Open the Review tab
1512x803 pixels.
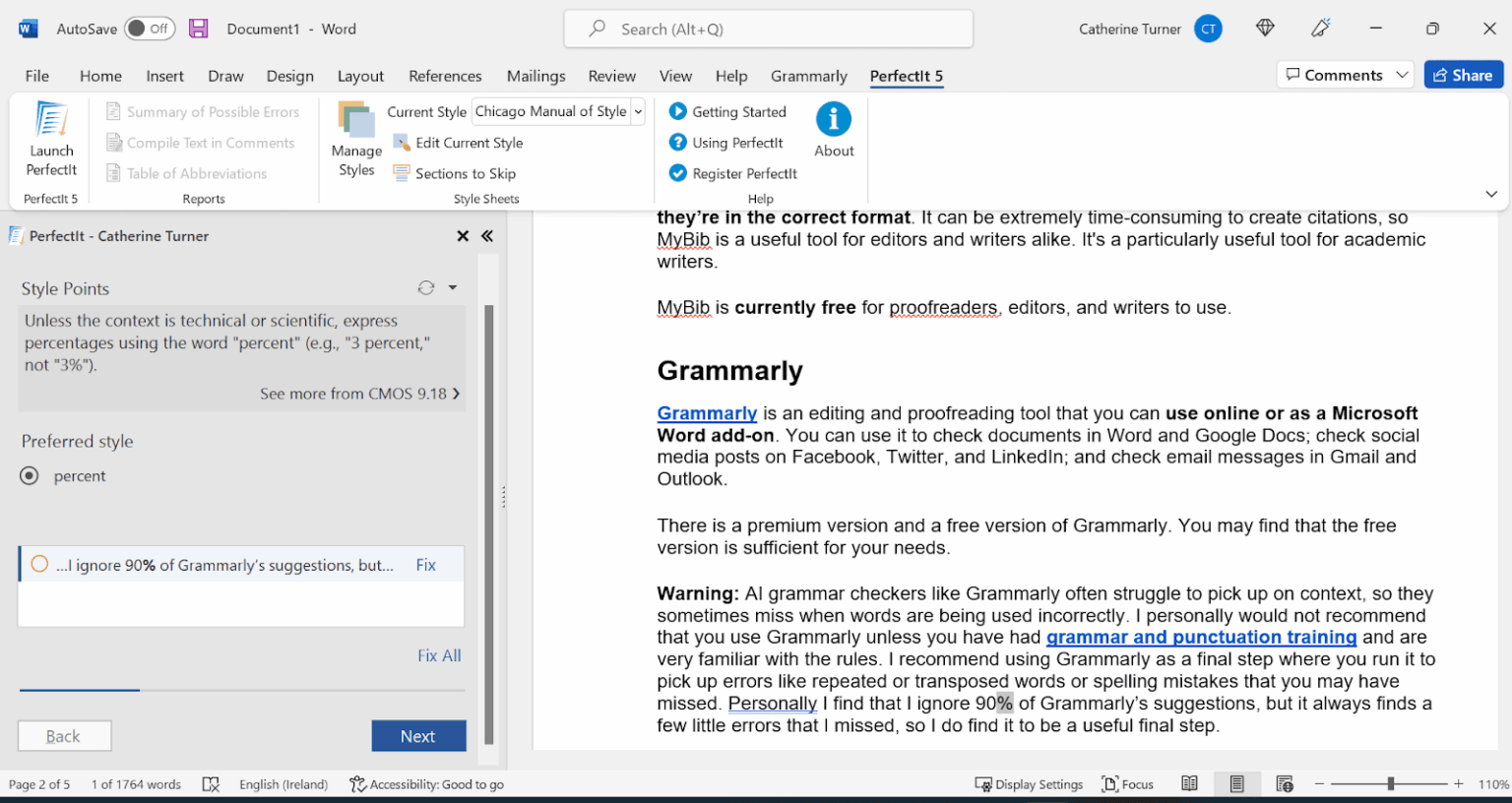click(x=611, y=76)
